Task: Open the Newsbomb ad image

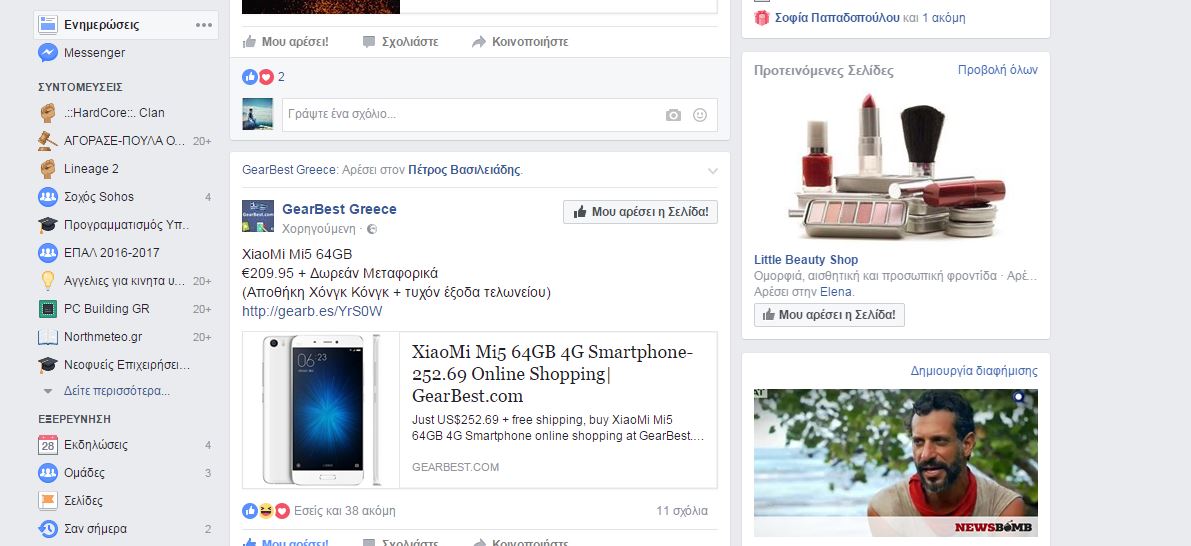Action: (x=896, y=463)
